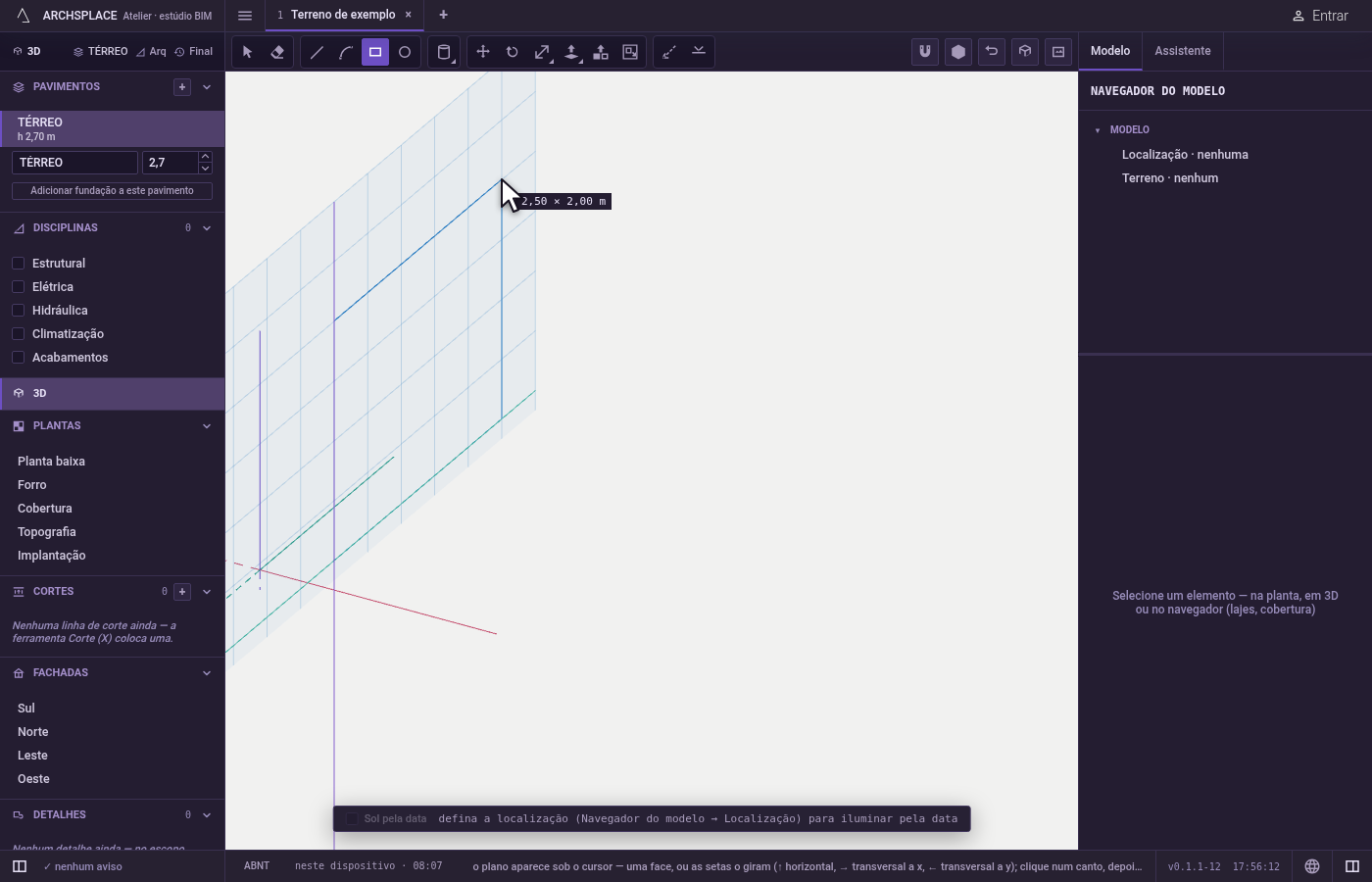Screen dimensions: 1372x882
Task: Choose the arc drawing tool
Action: pyautogui.click(x=346, y=52)
